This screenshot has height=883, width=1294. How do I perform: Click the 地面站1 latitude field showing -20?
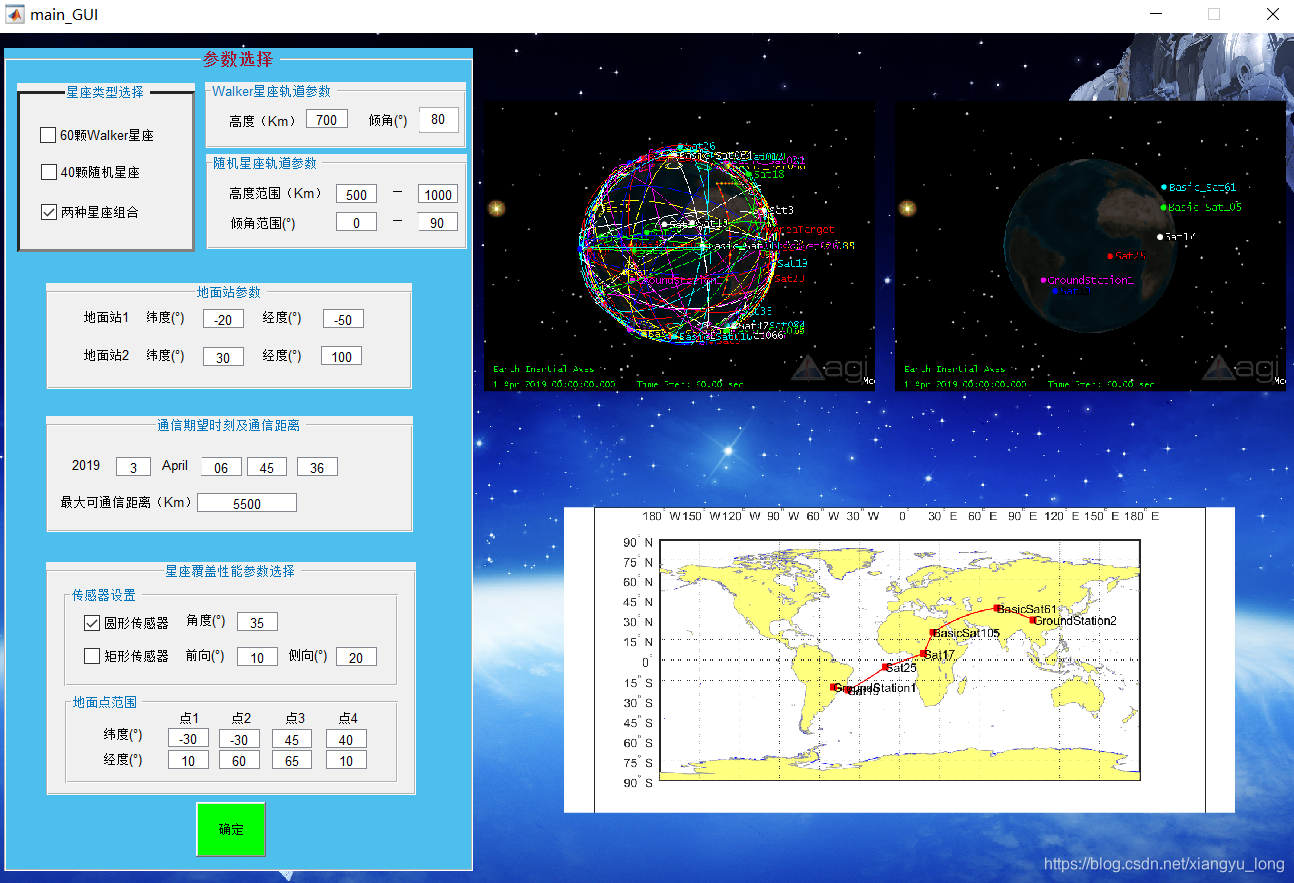pos(222,318)
